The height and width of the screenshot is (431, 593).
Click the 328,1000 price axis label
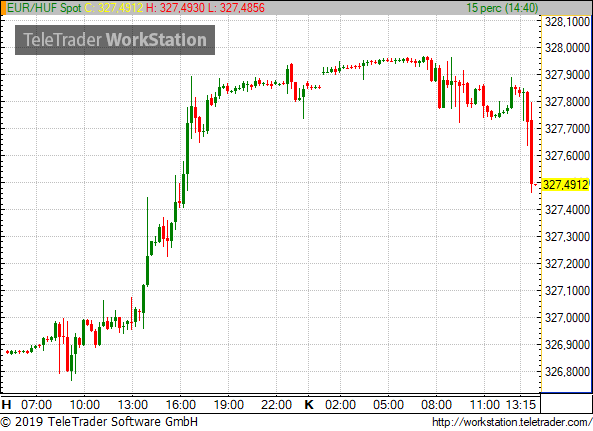point(567,22)
